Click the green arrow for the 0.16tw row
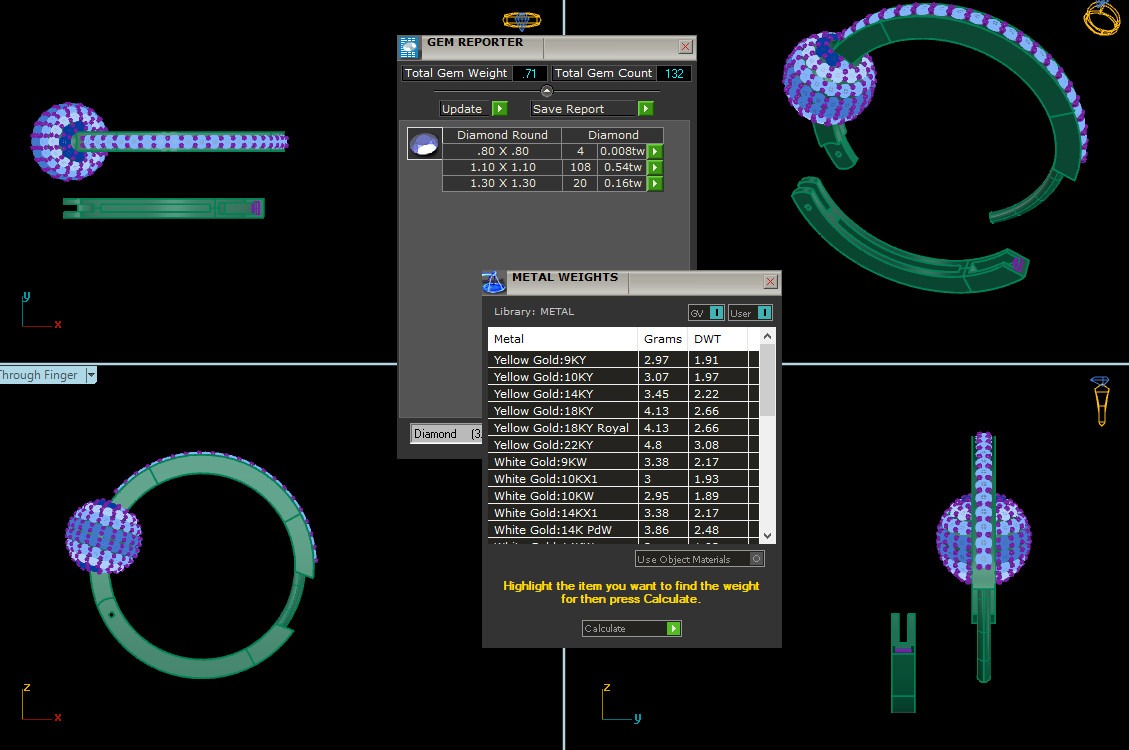The width and height of the screenshot is (1129, 750). [655, 184]
